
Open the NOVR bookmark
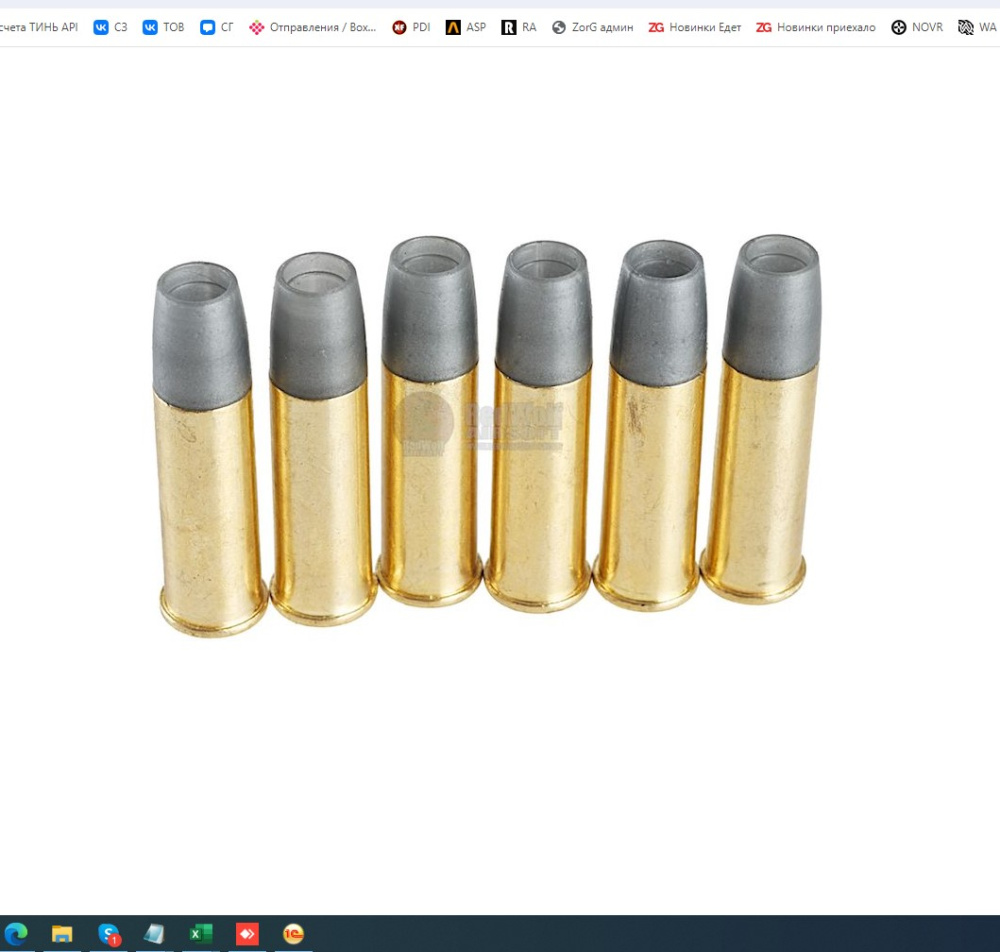pos(917,27)
